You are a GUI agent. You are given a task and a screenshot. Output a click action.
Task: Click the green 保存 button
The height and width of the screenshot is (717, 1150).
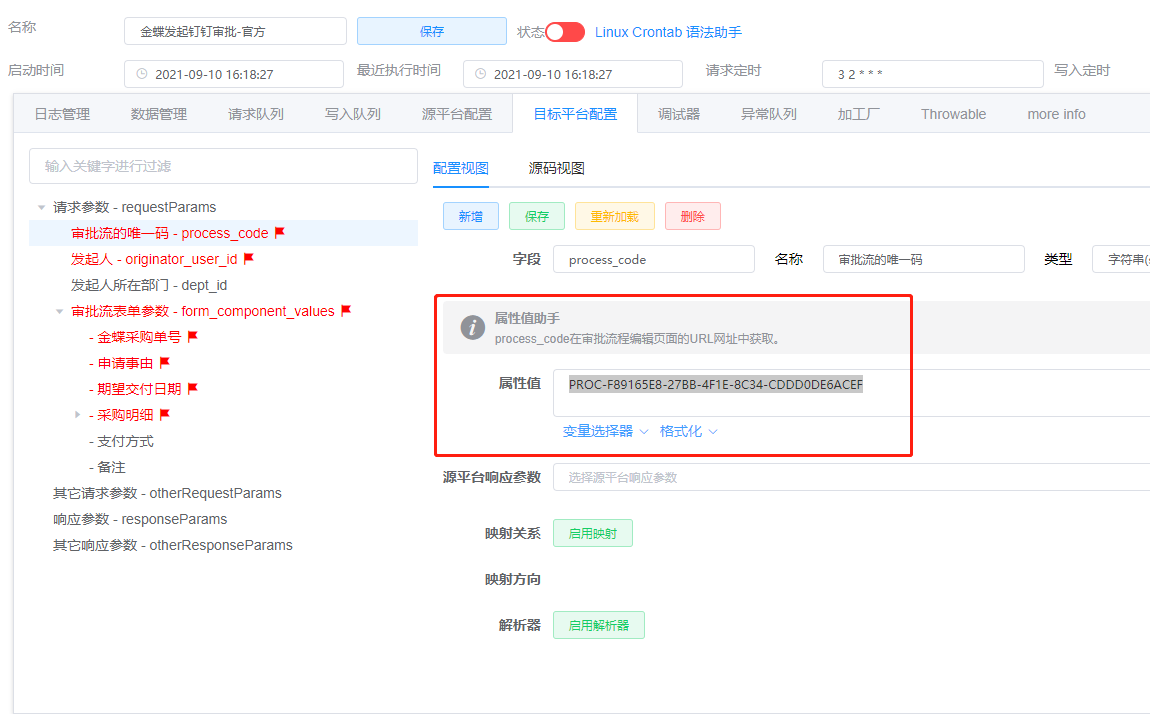537,216
